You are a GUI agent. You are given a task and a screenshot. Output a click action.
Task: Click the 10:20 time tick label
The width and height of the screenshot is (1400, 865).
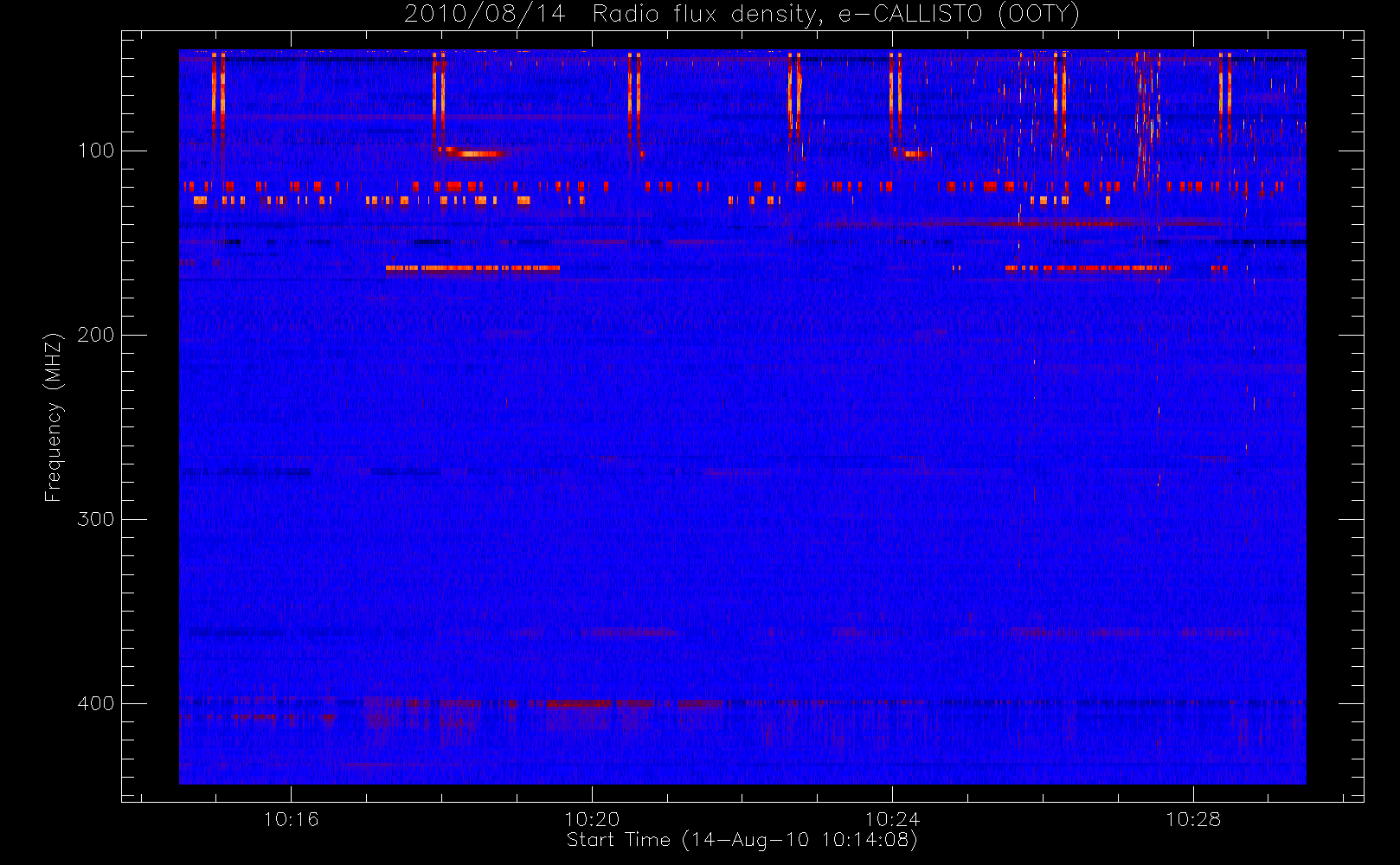[x=592, y=819]
